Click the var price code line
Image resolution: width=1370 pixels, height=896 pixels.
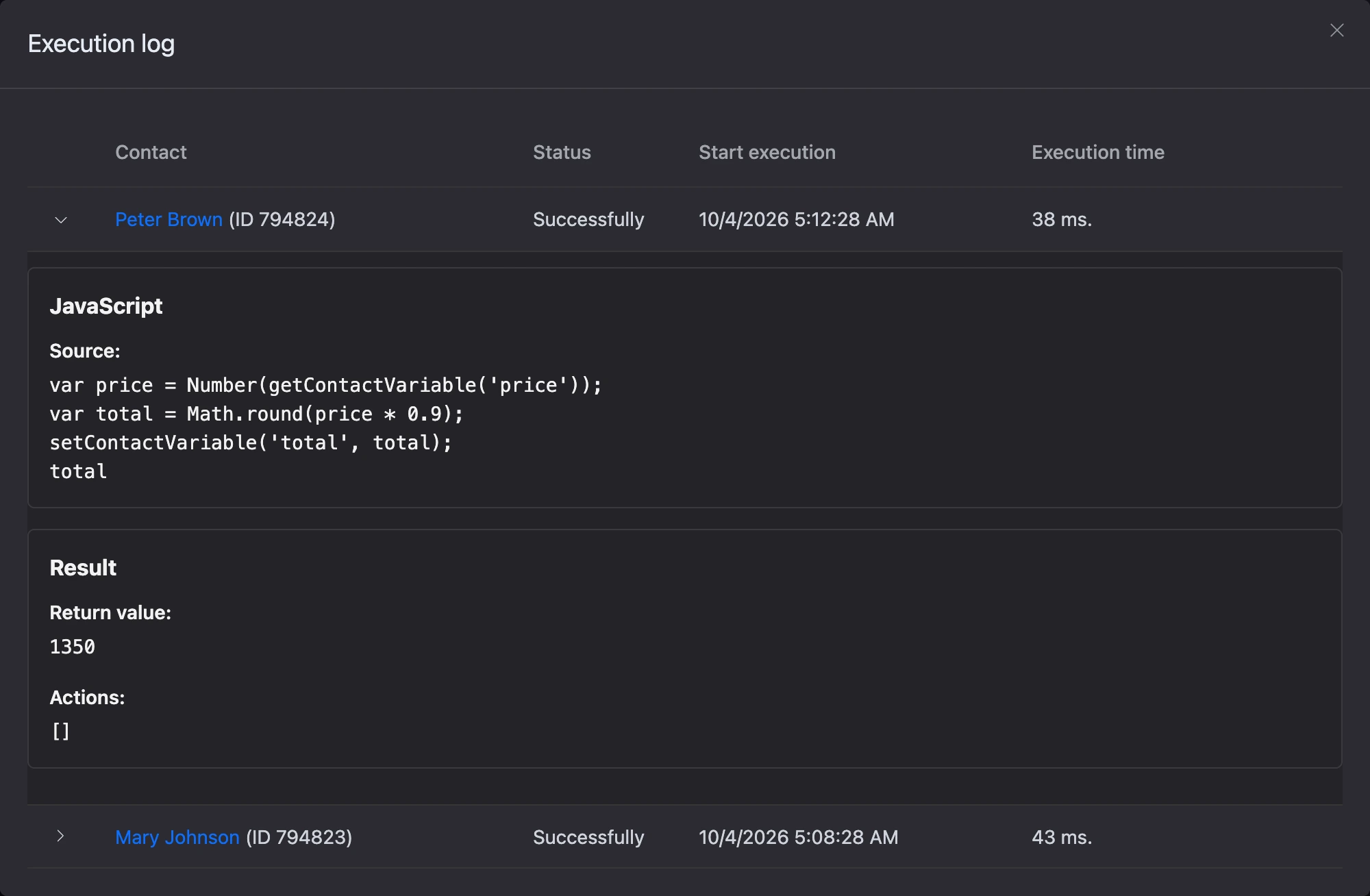[326, 385]
